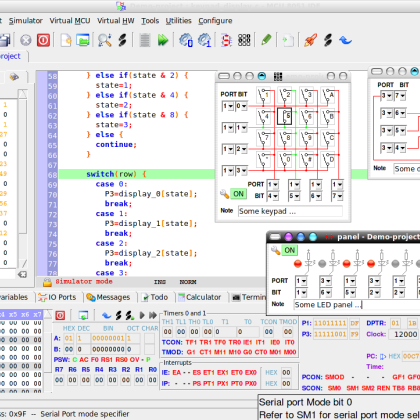Click the gray close-file X icon in toolbar

click(x=26, y=40)
